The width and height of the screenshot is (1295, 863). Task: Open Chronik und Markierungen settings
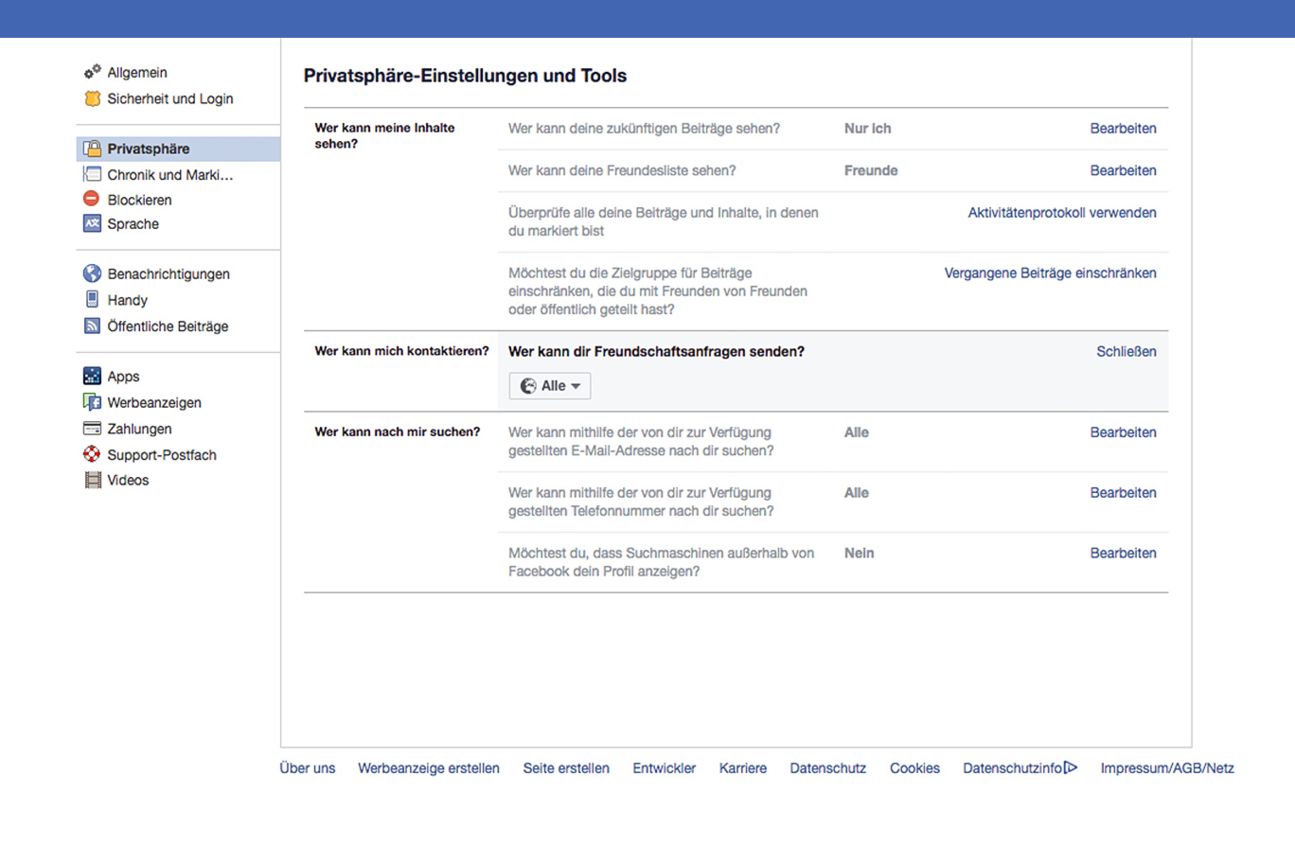point(169,175)
